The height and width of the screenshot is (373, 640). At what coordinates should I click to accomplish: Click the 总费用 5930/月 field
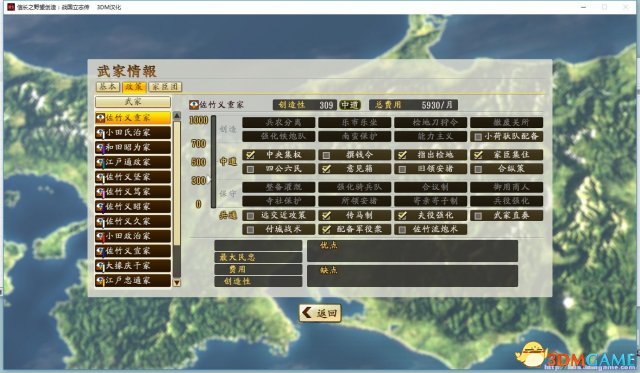[x=413, y=105]
